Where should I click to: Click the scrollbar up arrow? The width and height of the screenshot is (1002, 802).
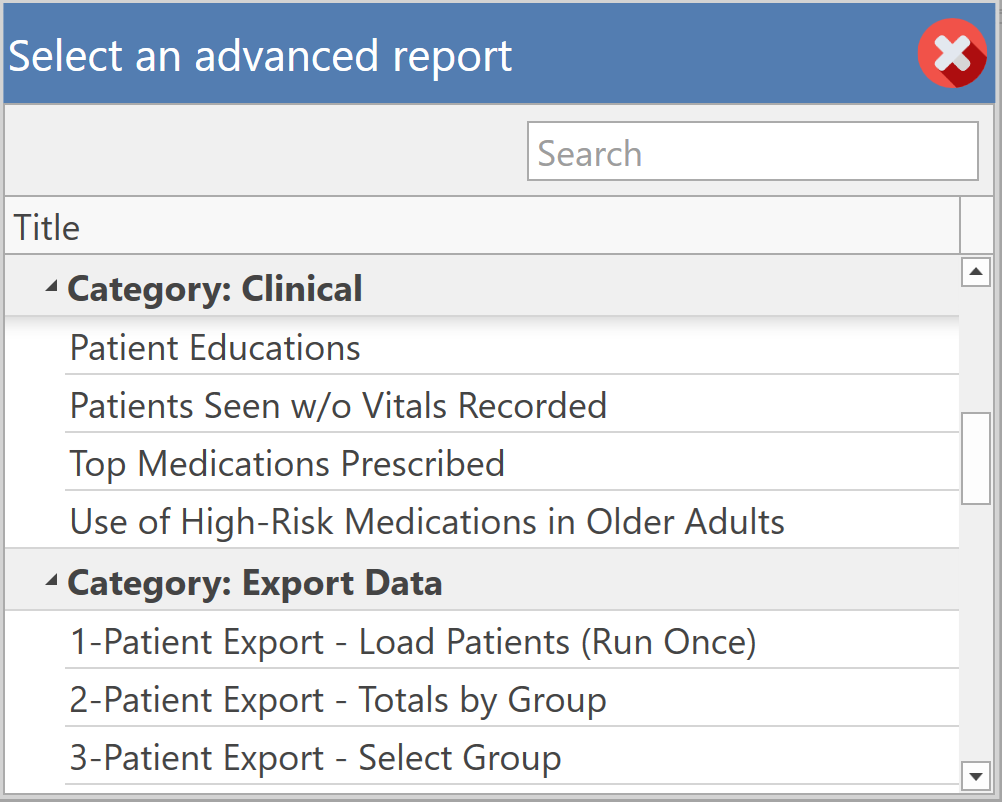click(975, 271)
